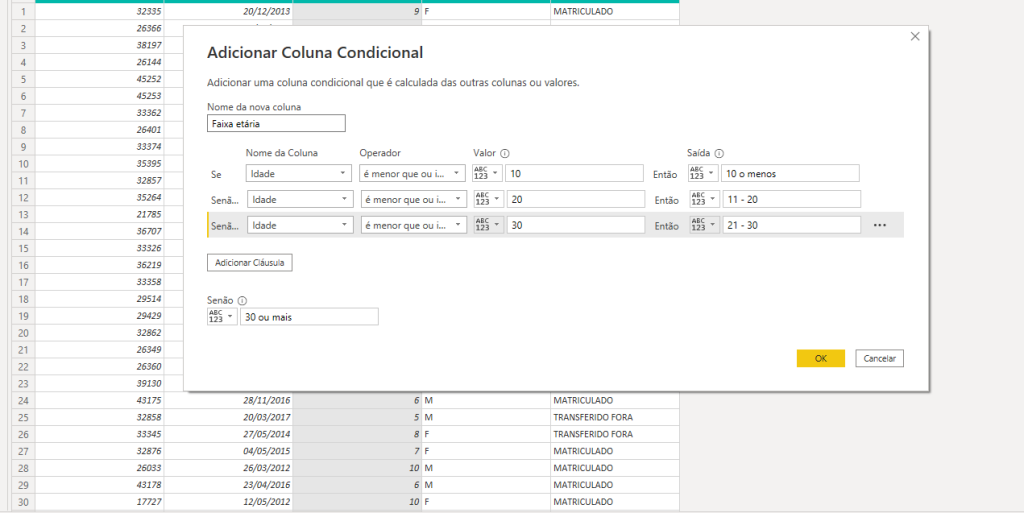Click the Saída info icon
Image resolution: width=1024 pixels, height=513 pixels.
718,153
